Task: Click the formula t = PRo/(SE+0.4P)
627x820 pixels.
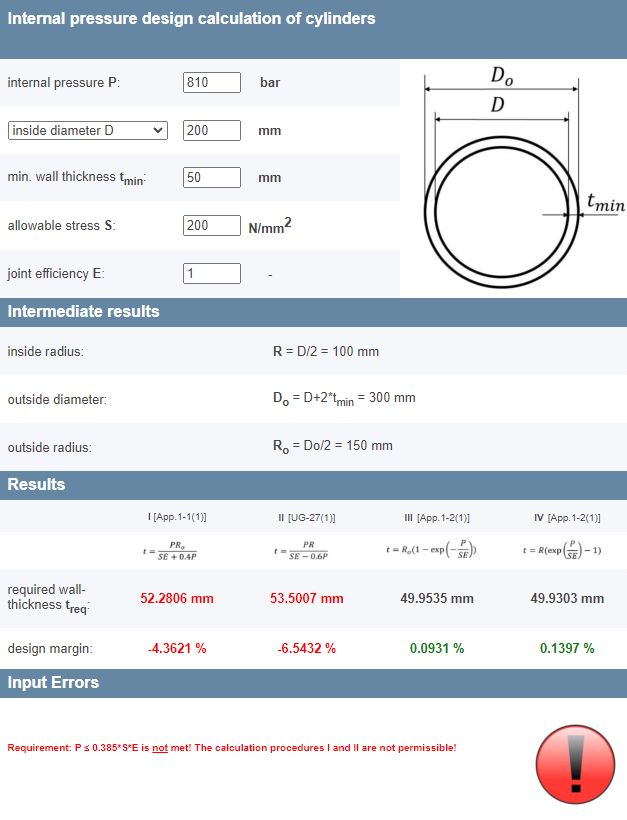Action: click(170, 551)
